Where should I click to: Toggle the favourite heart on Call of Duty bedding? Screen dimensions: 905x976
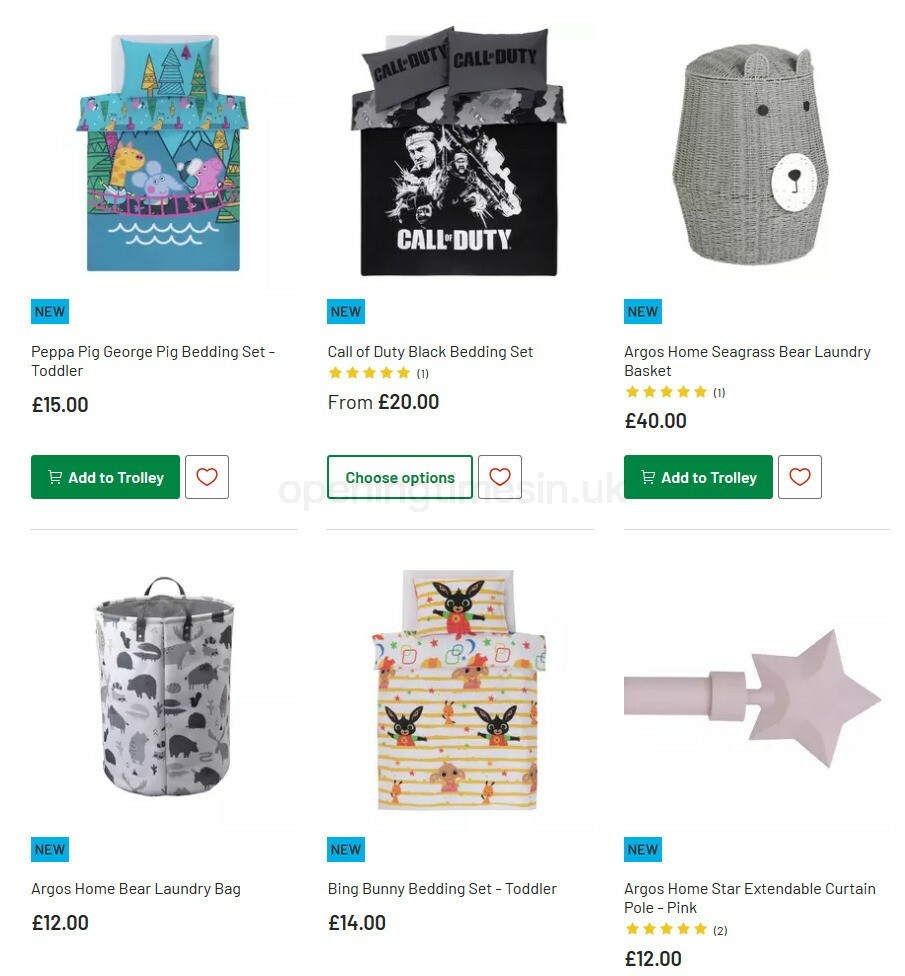point(500,477)
